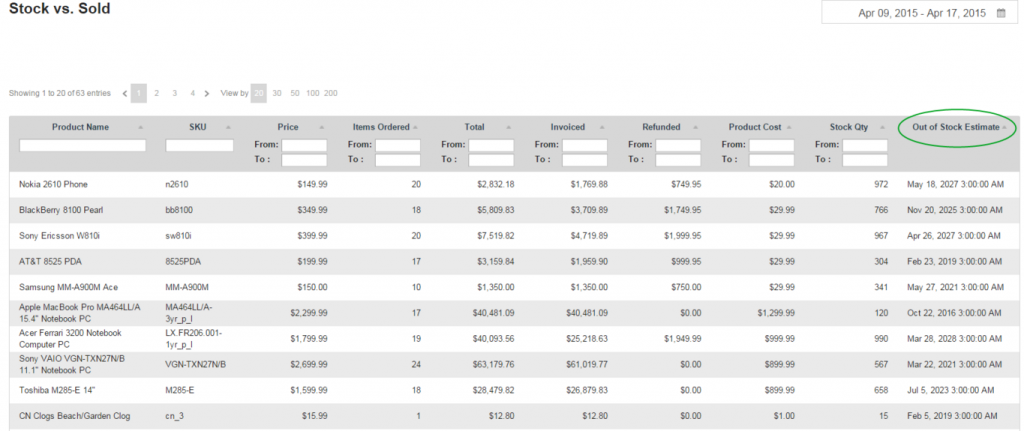The image size is (1024, 431).
Task: Sort by Product Cost column arrow
Action: (x=789, y=127)
